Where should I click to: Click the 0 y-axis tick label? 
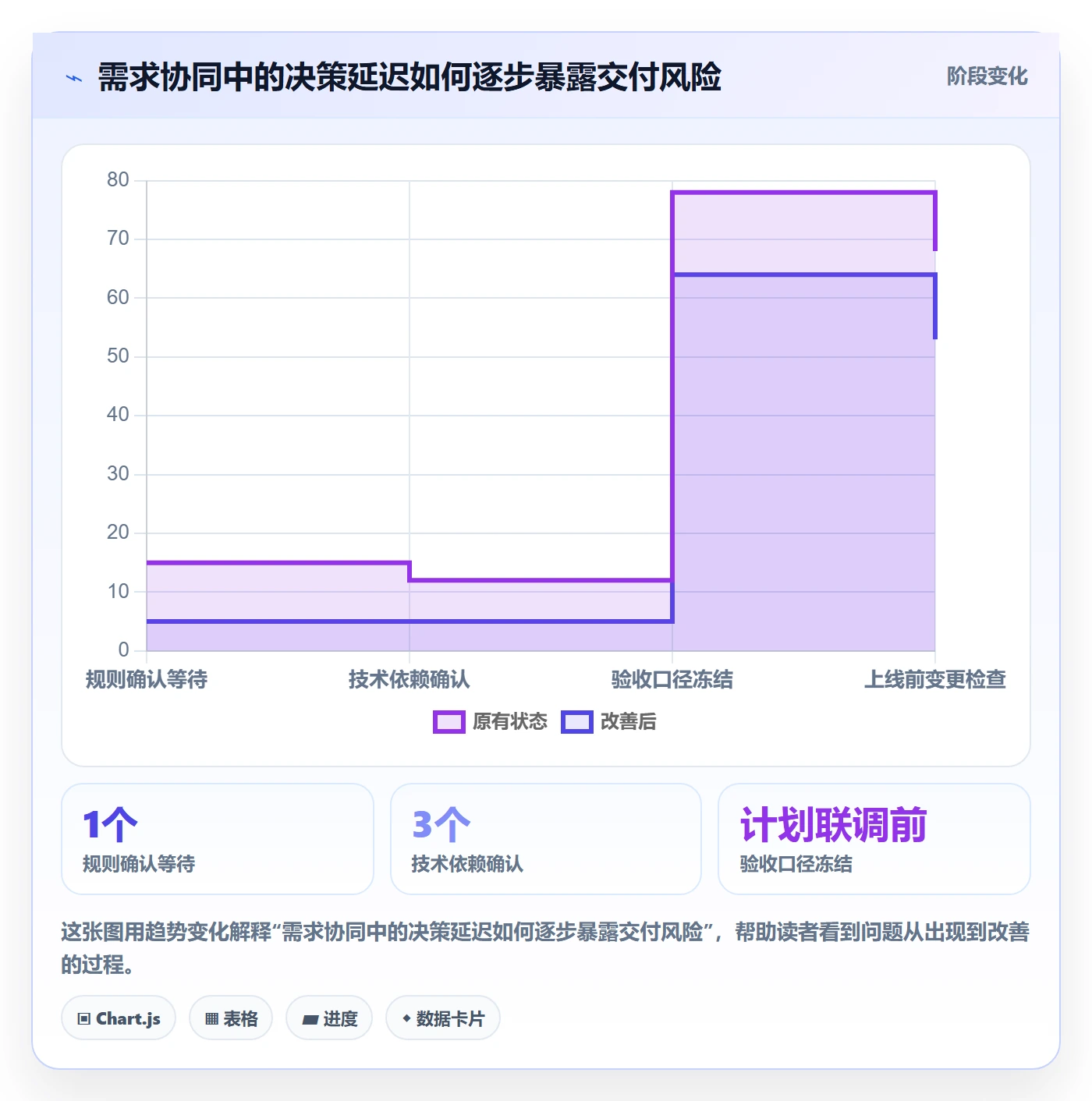[x=124, y=650]
